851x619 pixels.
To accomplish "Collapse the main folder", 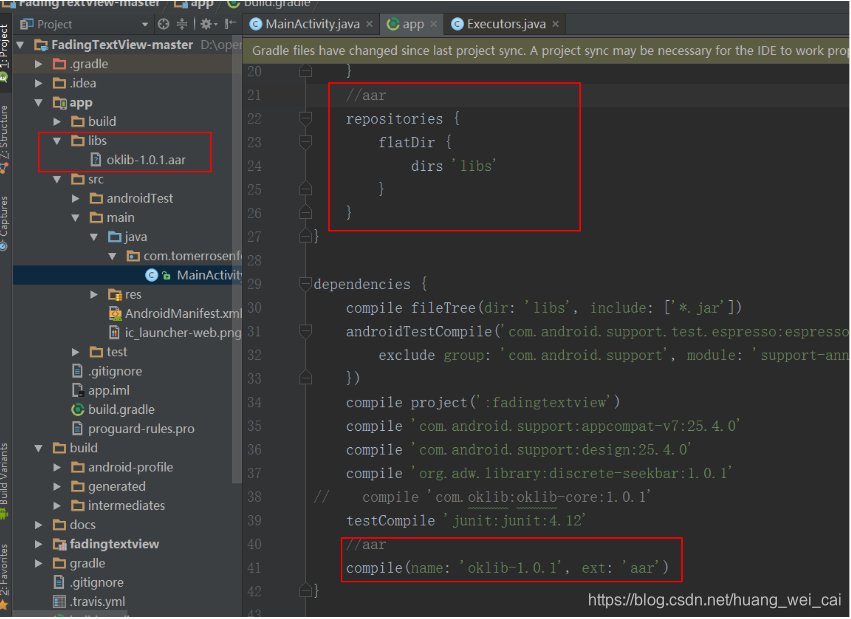I will (x=75, y=218).
